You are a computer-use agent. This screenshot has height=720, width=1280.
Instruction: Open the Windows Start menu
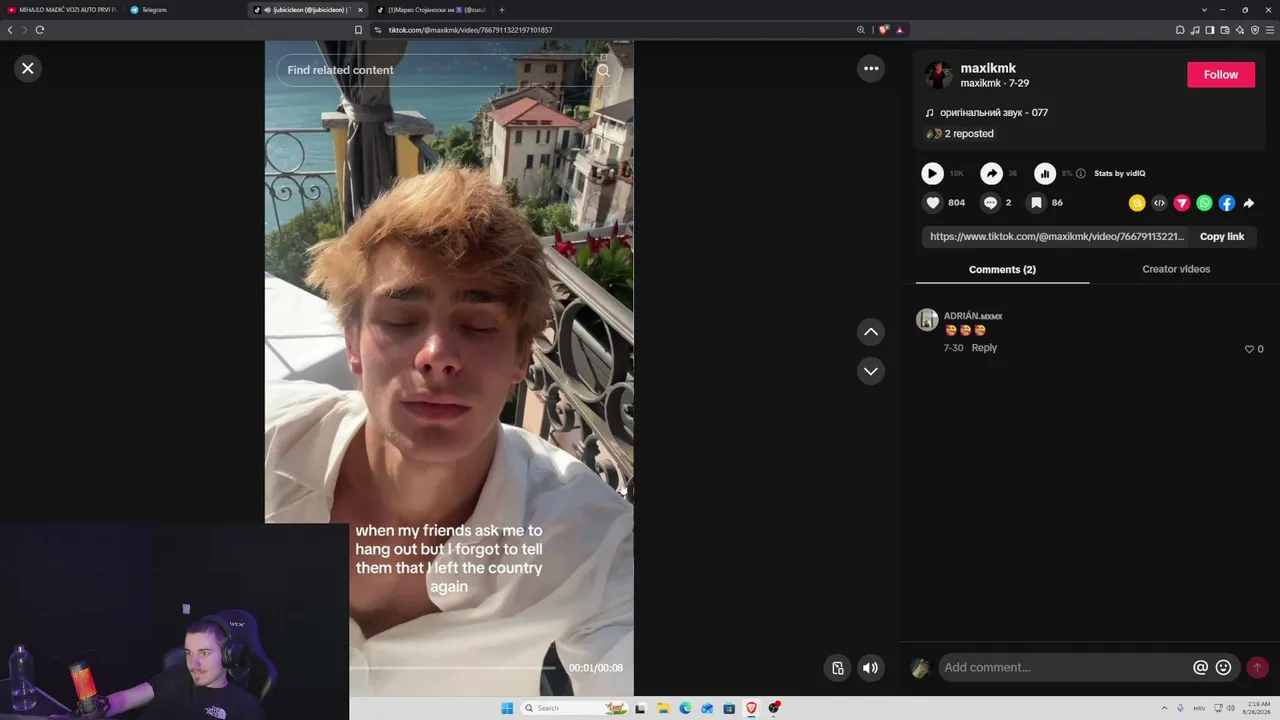(507, 708)
